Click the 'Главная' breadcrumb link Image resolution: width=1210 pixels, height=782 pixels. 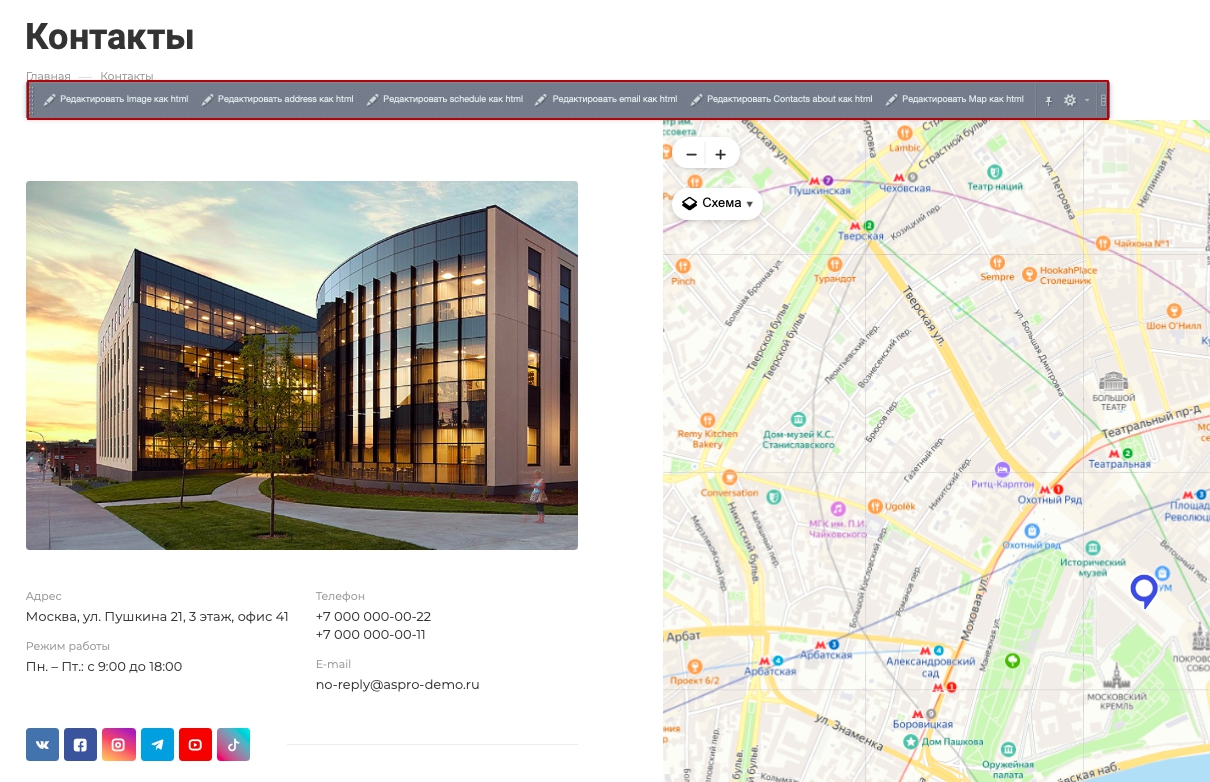click(x=48, y=76)
